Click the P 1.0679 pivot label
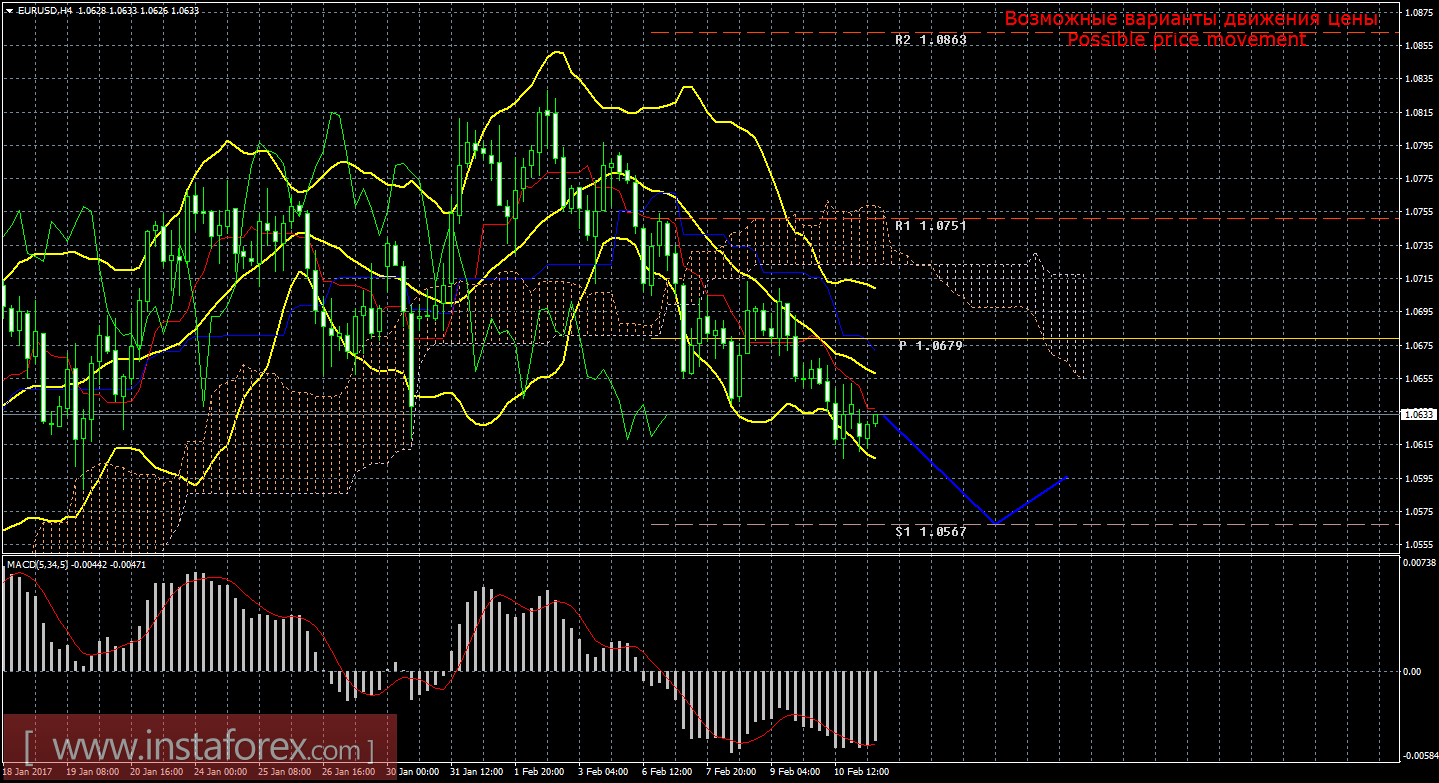The image size is (1439, 783). pos(930,346)
